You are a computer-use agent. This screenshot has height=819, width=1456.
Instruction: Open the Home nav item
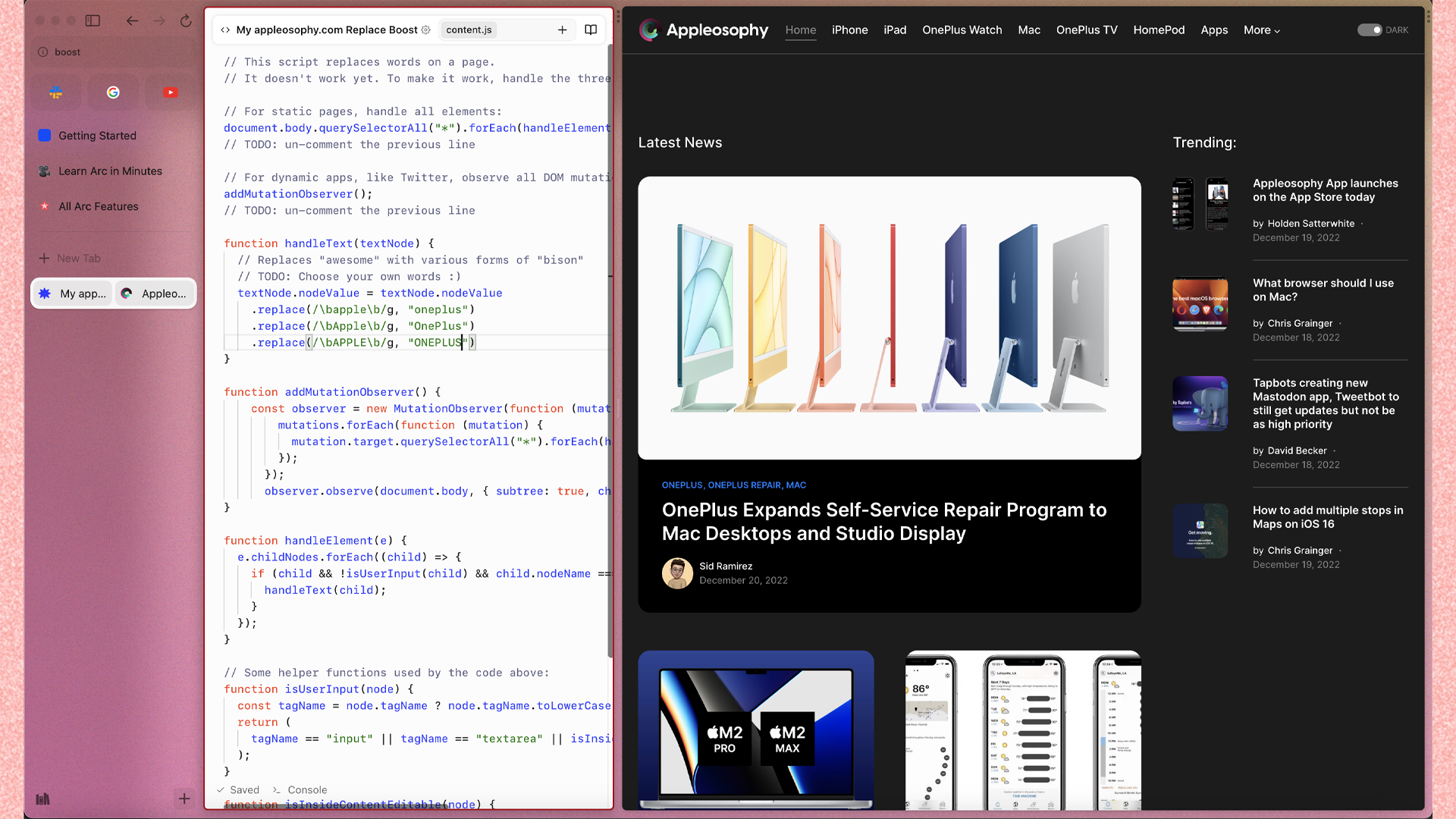click(801, 30)
